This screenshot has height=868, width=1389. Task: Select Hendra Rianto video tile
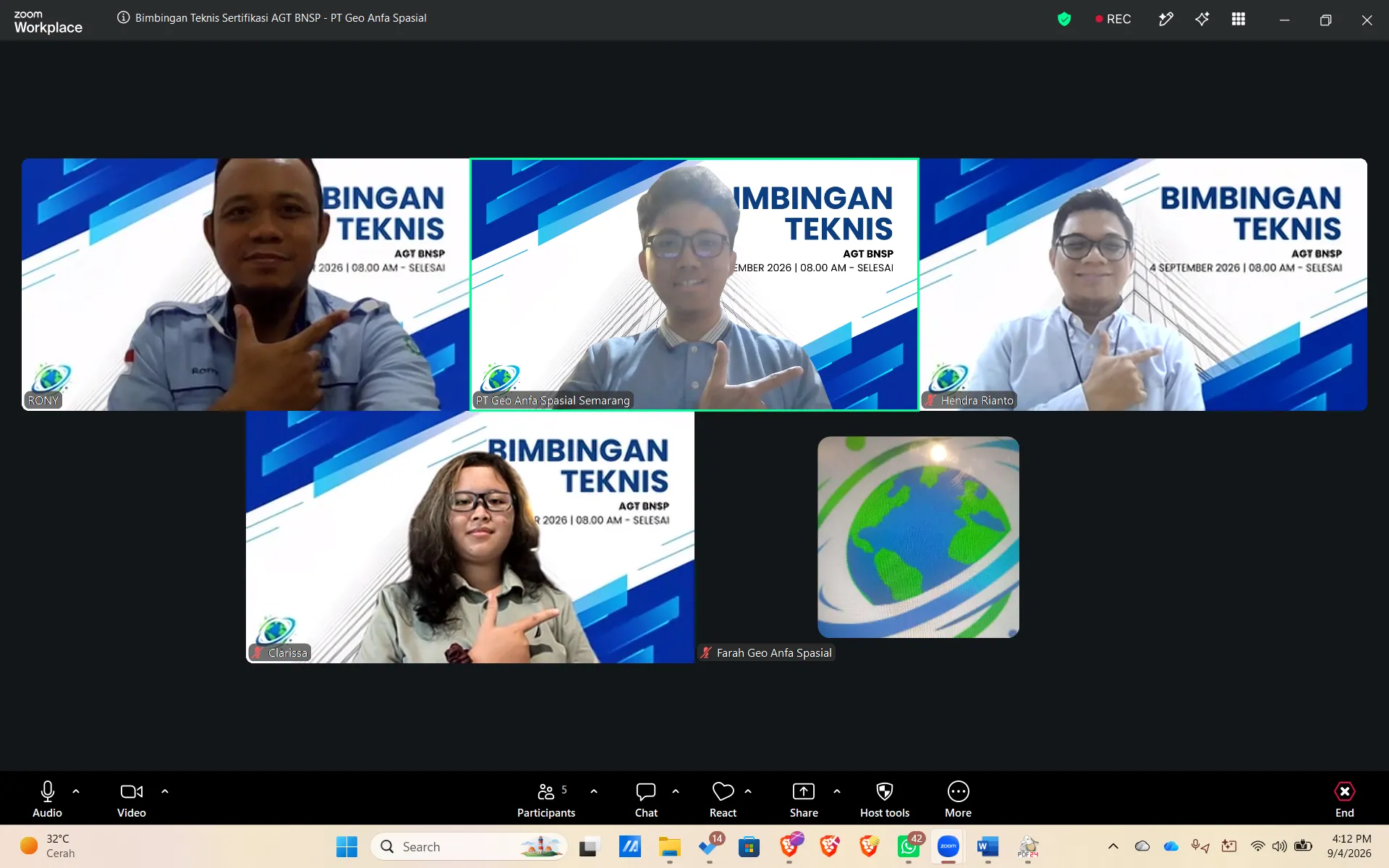pos(1143,284)
